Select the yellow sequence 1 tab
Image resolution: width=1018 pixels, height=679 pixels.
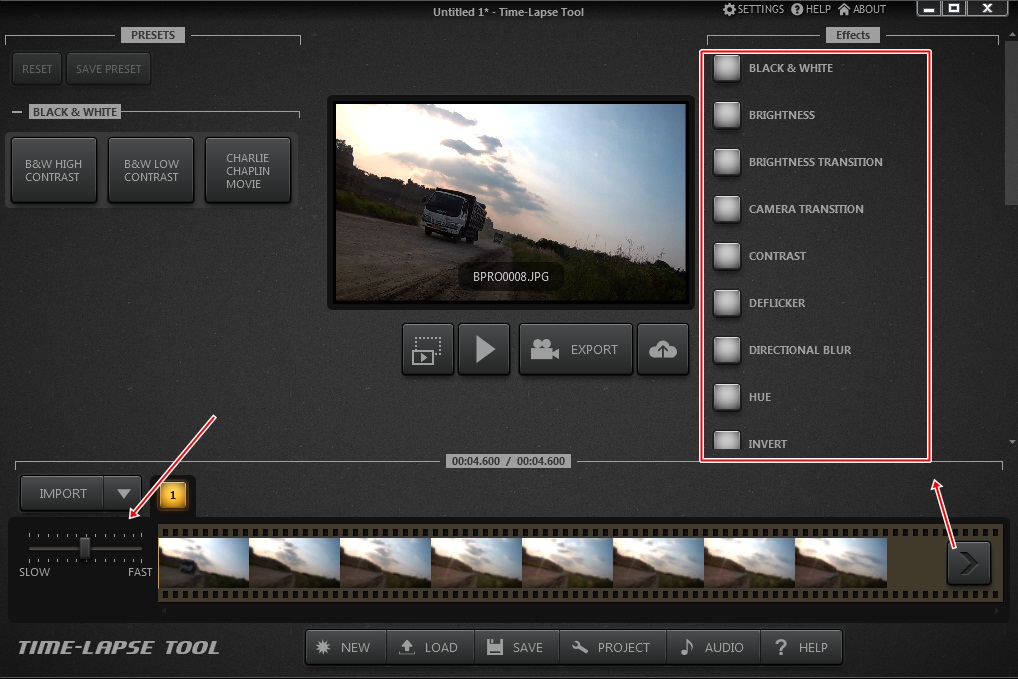[x=173, y=495]
